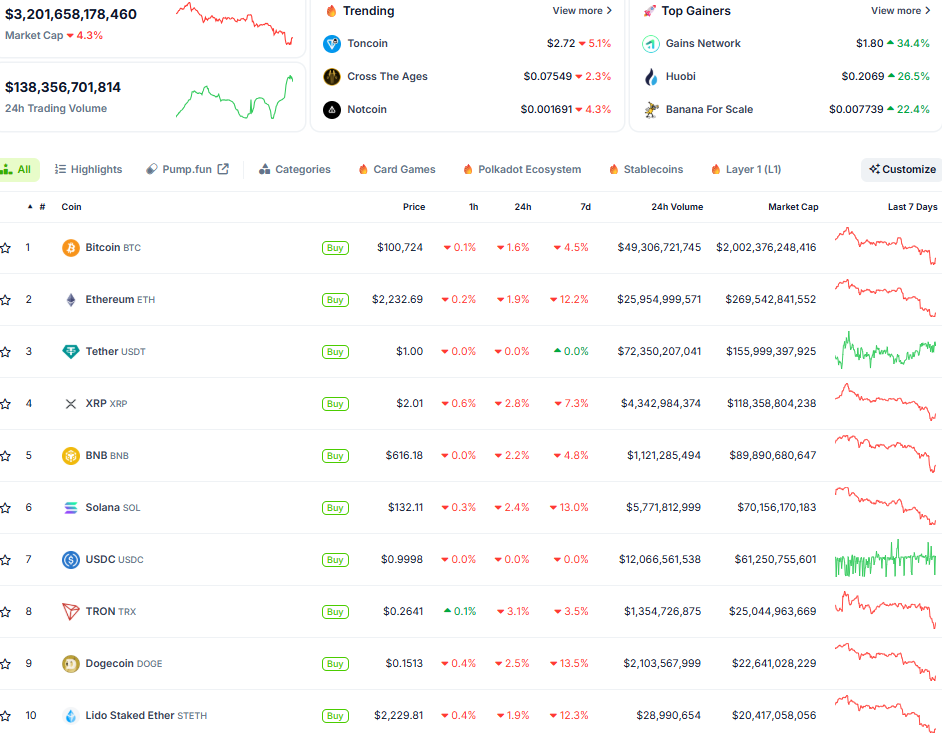
Task: Click the Toncoin icon in Trending
Action: click(332, 43)
